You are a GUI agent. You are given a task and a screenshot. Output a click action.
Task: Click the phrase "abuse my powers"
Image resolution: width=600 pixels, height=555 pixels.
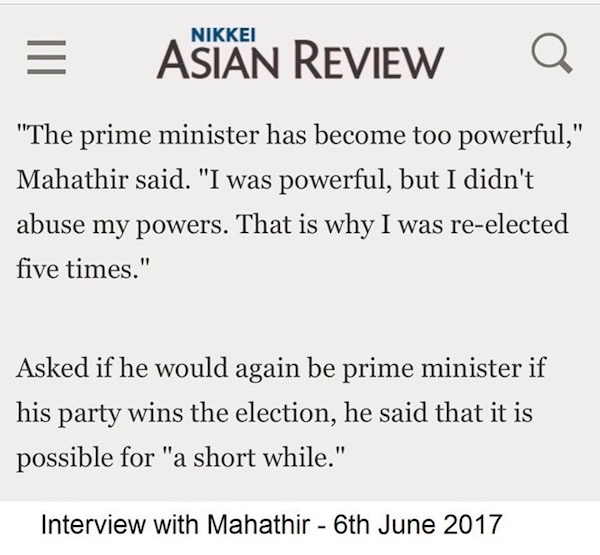coord(119,225)
